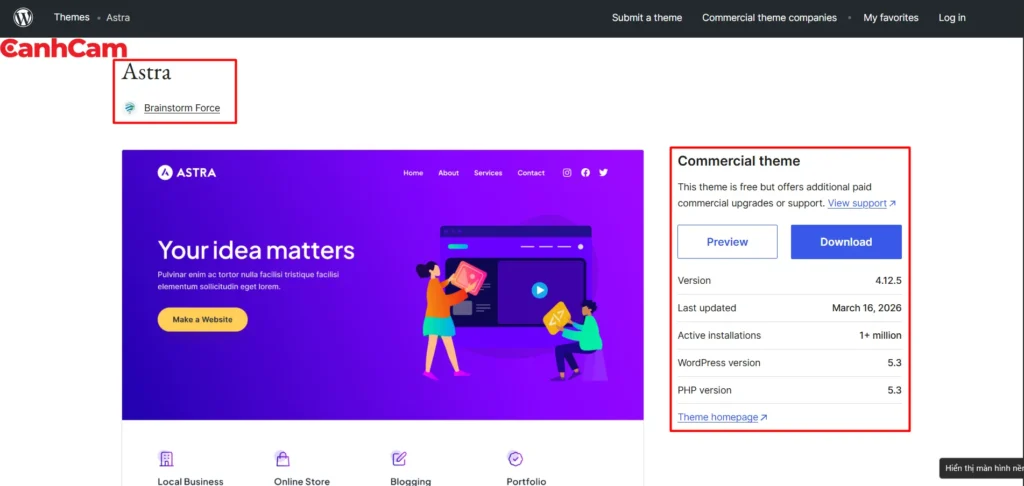
Task: Open the View support link
Action: coord(861,203)
